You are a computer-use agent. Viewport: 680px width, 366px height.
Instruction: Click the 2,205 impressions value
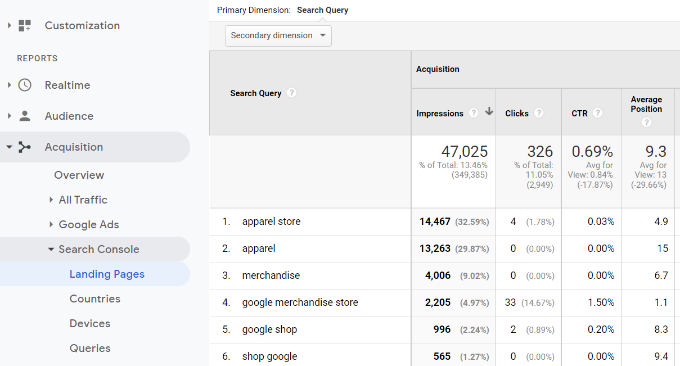(x=438, y=302)
